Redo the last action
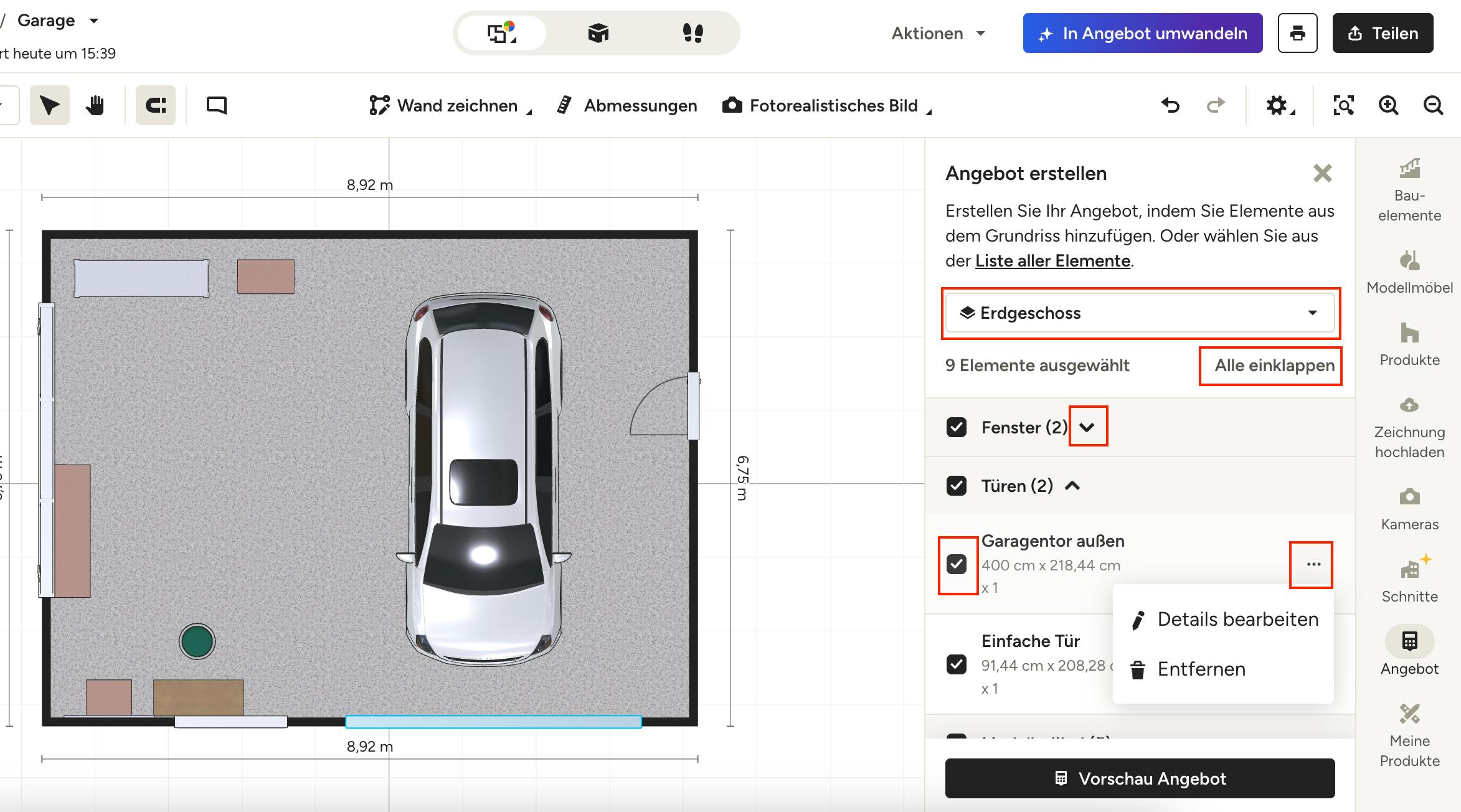 [x=1216, y=105]
